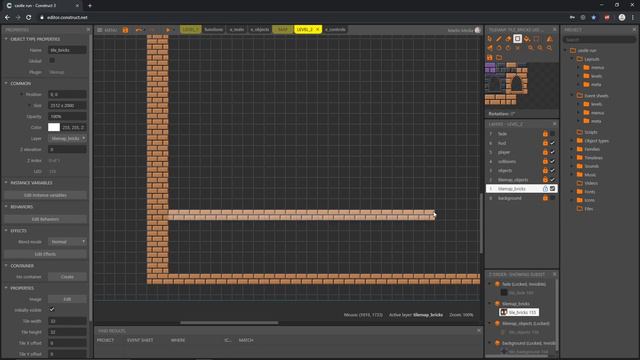Toggle lock on background layer
Viewport: 640px width, 360px height.
tap(545, 198)
